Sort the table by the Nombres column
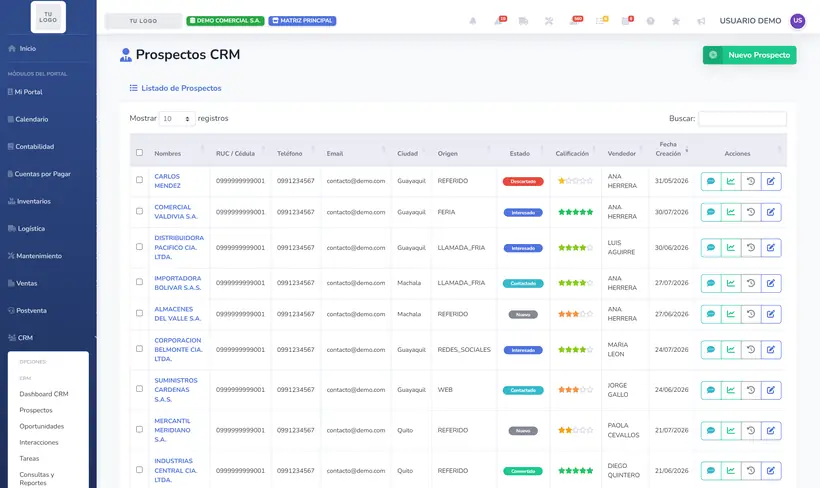The width and height of the screenshot is (820, 488). click(x=179, y=151)
